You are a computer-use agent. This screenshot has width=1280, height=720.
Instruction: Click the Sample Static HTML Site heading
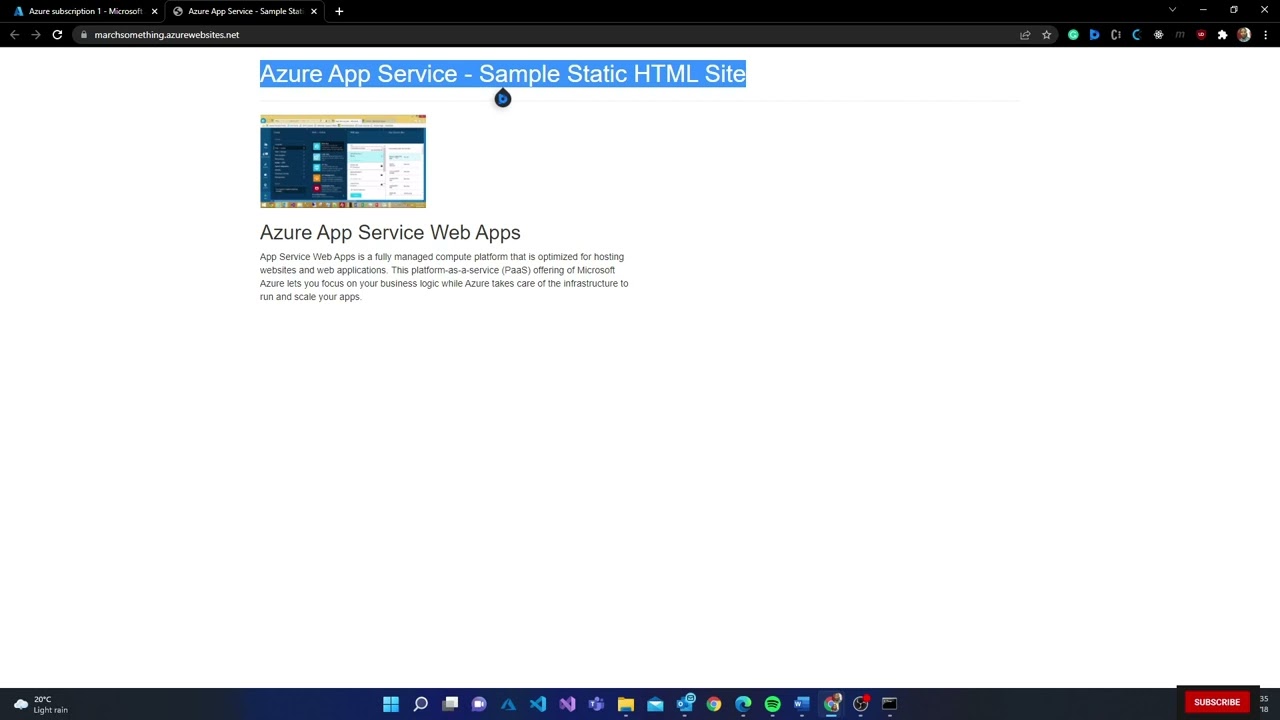pos(503,74)
